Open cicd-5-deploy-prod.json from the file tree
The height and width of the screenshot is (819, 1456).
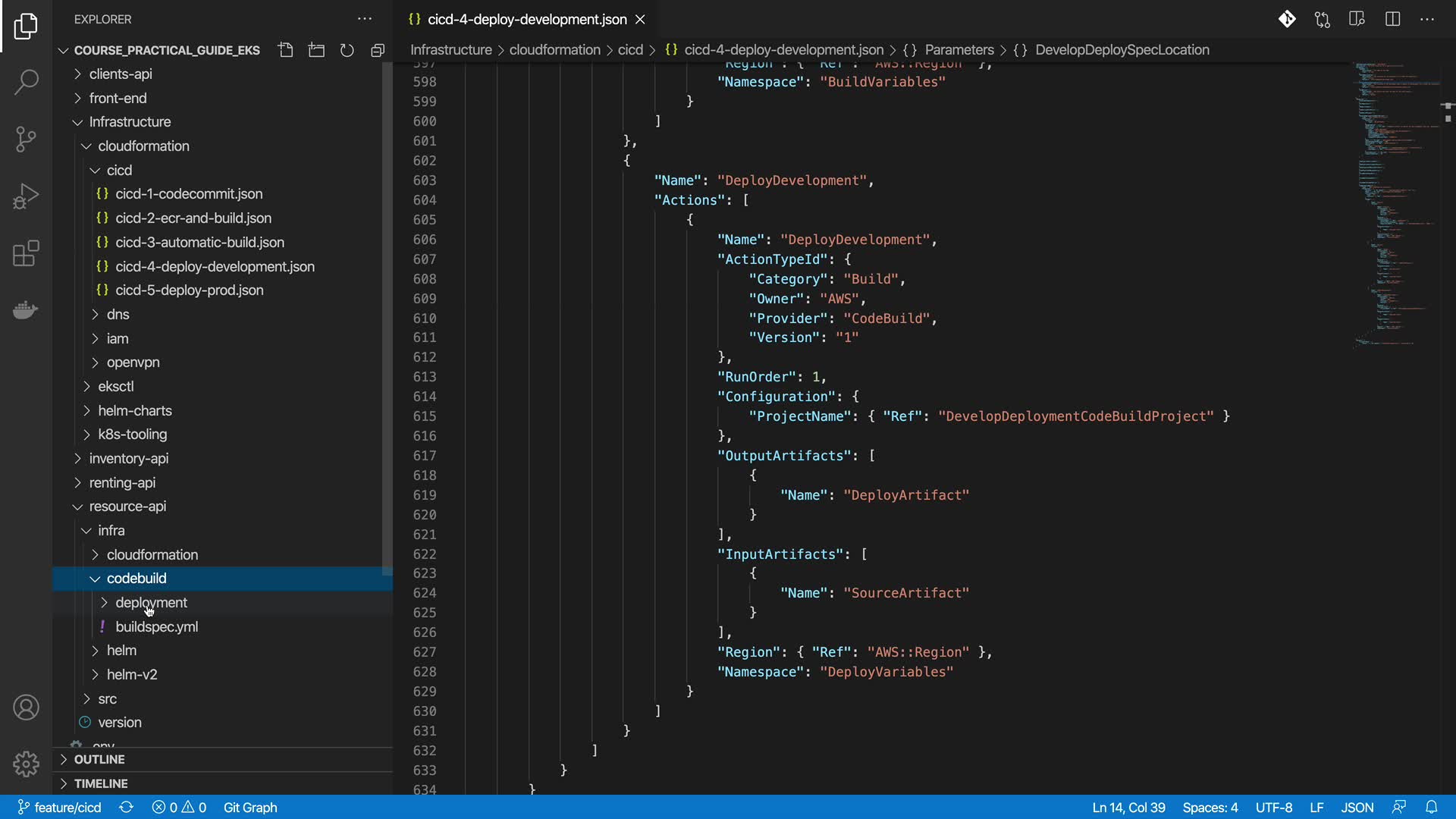[x=189, y=290]
